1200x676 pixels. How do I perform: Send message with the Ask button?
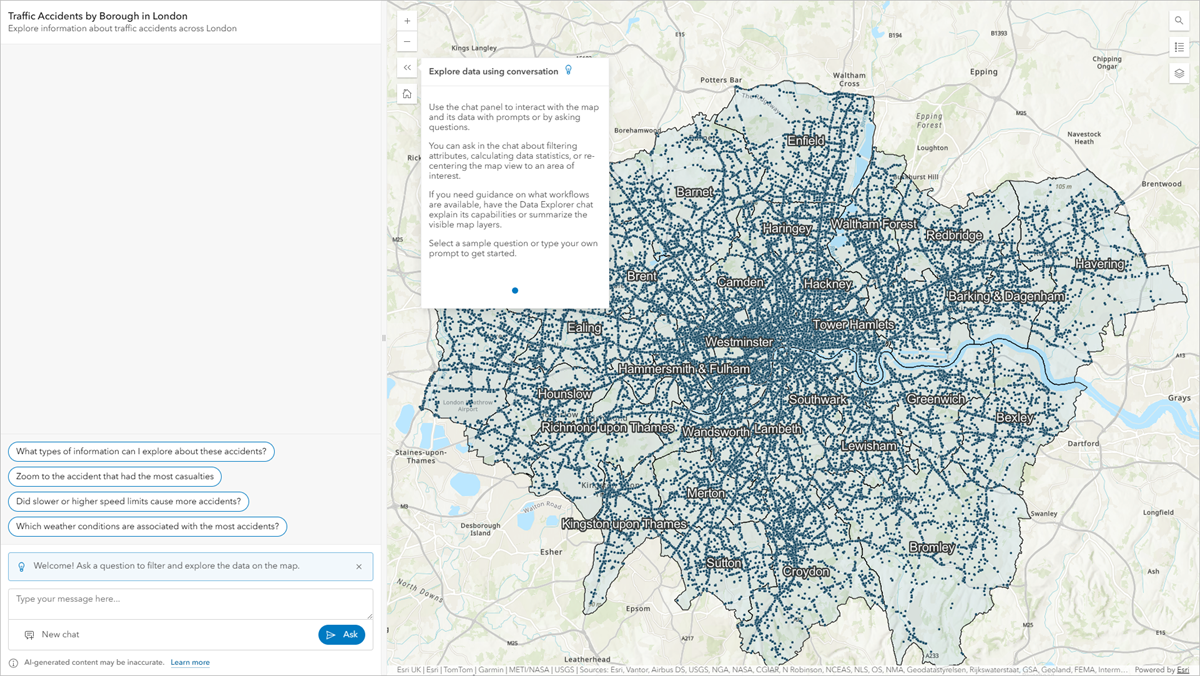point(342,634)
